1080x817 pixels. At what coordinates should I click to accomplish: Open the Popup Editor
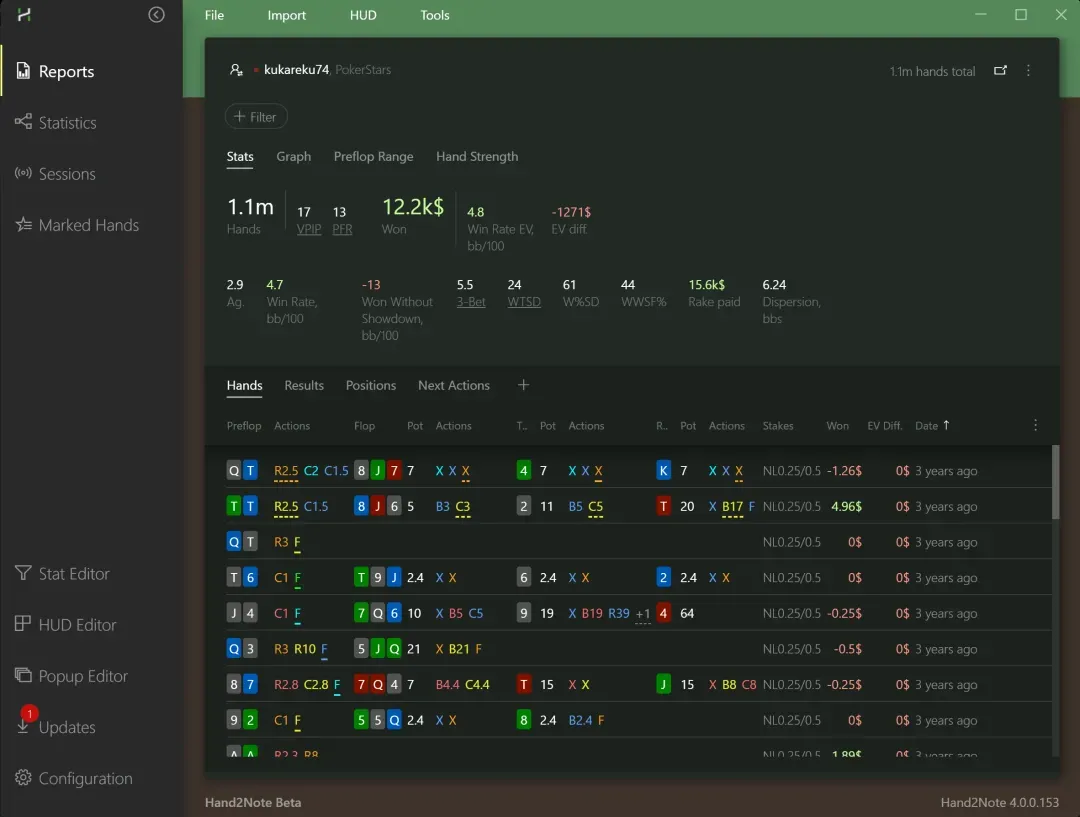[82, 676]
